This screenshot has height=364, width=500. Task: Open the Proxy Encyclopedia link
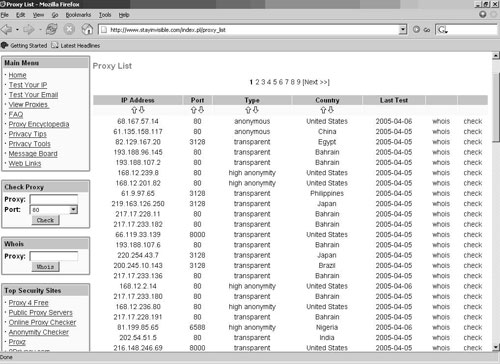pos(39,124)
